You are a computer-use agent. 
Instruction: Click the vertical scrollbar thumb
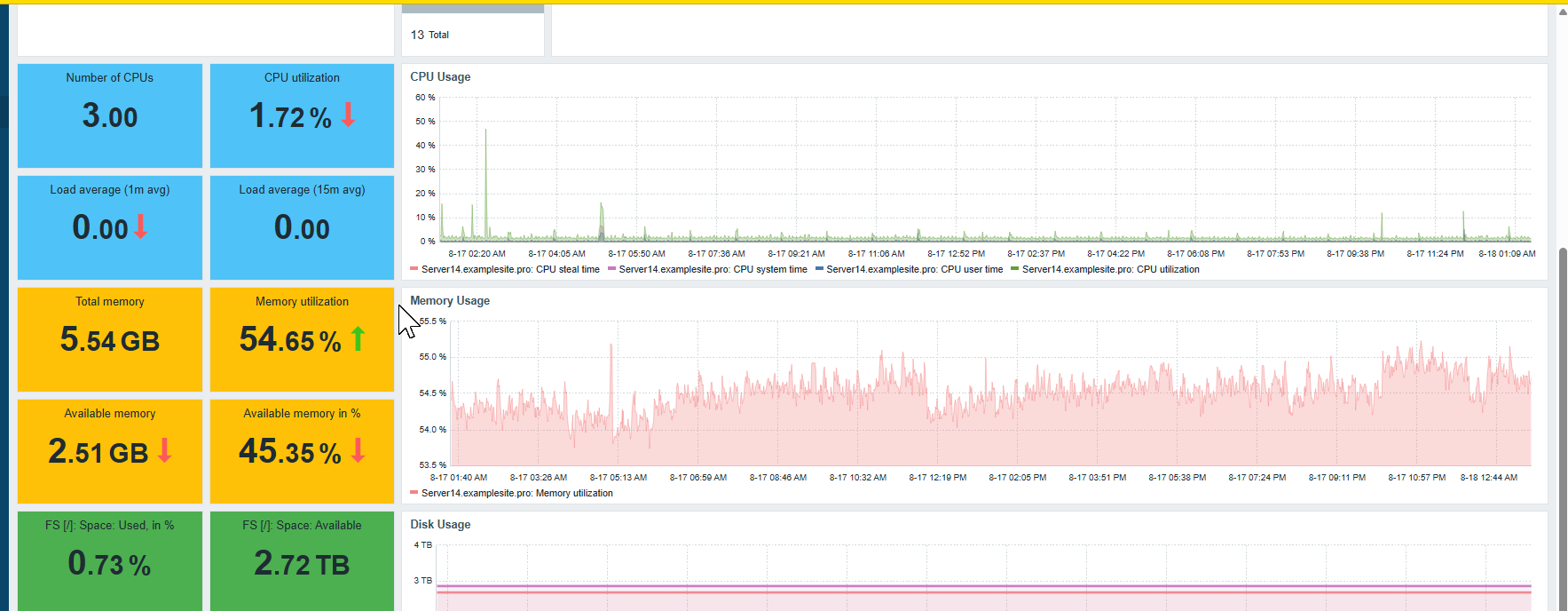click(x=1563, y=428)
